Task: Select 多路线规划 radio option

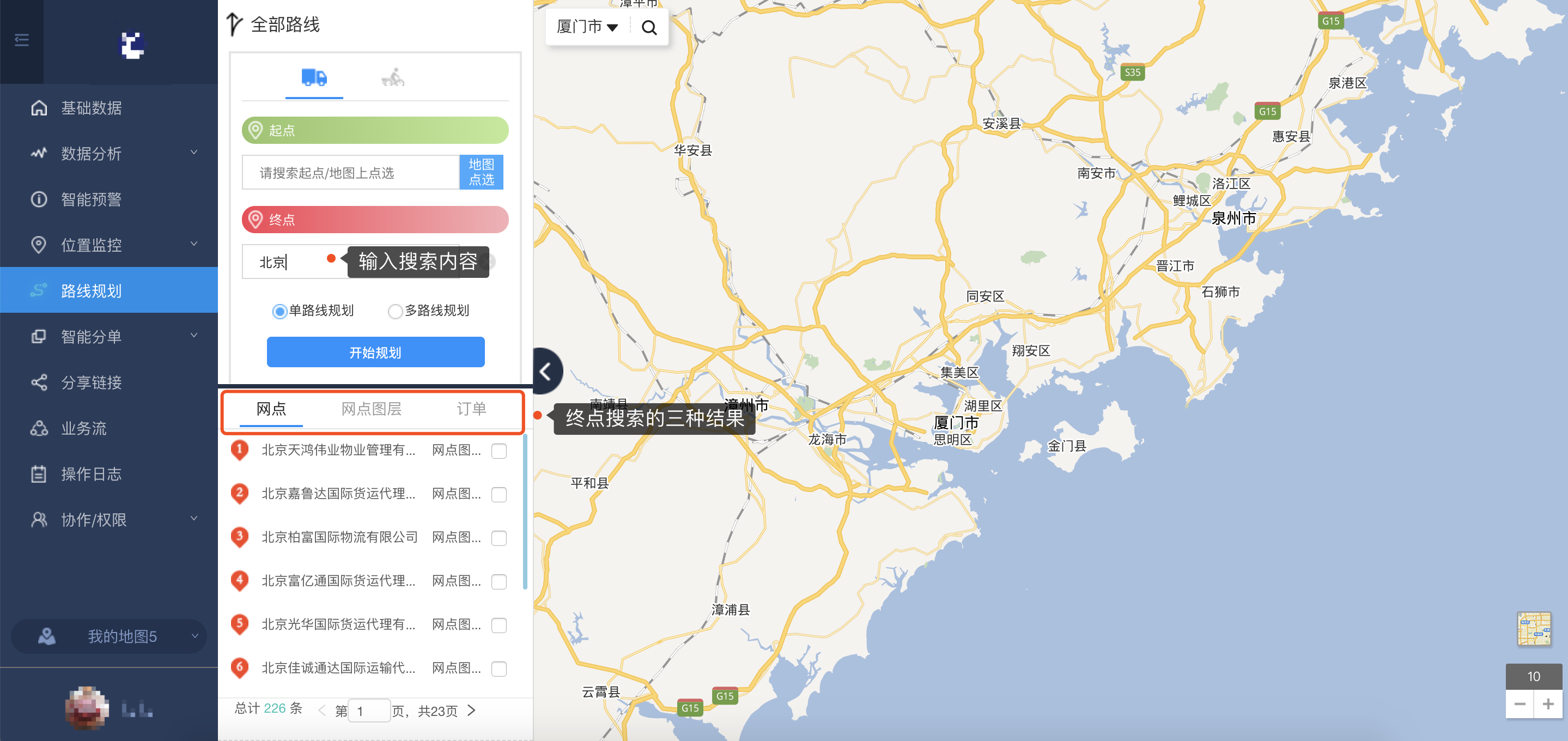Action: coord(395,311)
